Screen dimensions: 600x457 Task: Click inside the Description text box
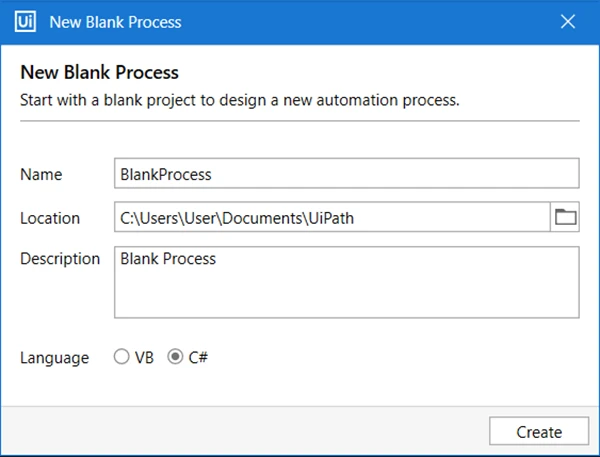[x=347, y=282]
